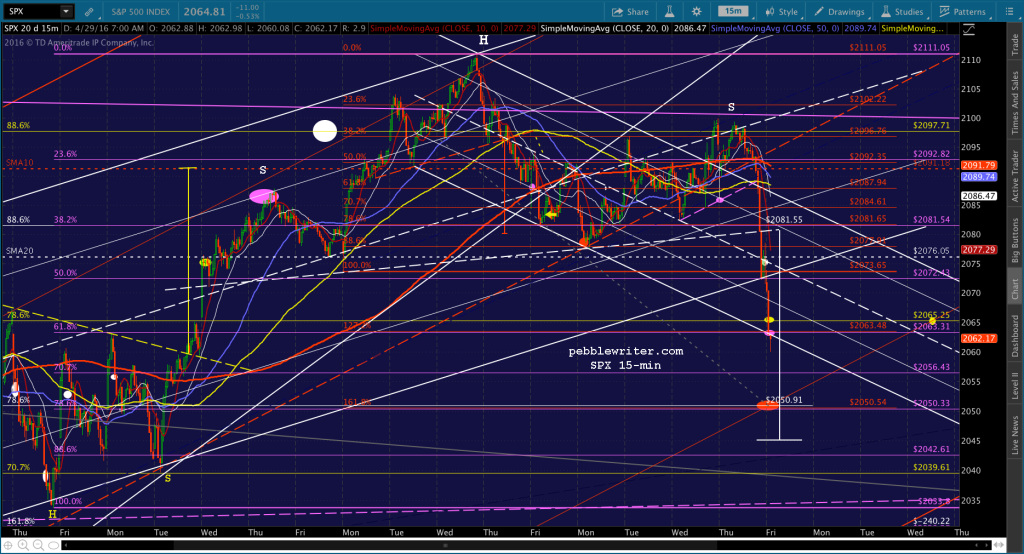Click the $2042.61 magenta level label
This screenshot has width=1024, height=554.
point(931,449)
